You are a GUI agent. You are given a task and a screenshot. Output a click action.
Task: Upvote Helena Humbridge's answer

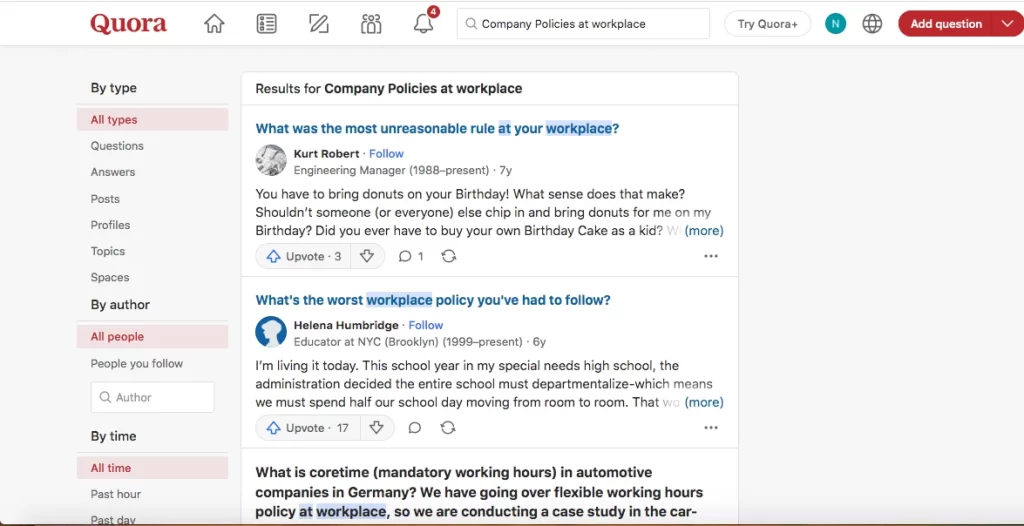pyautogui.click(x=308, y=428)
